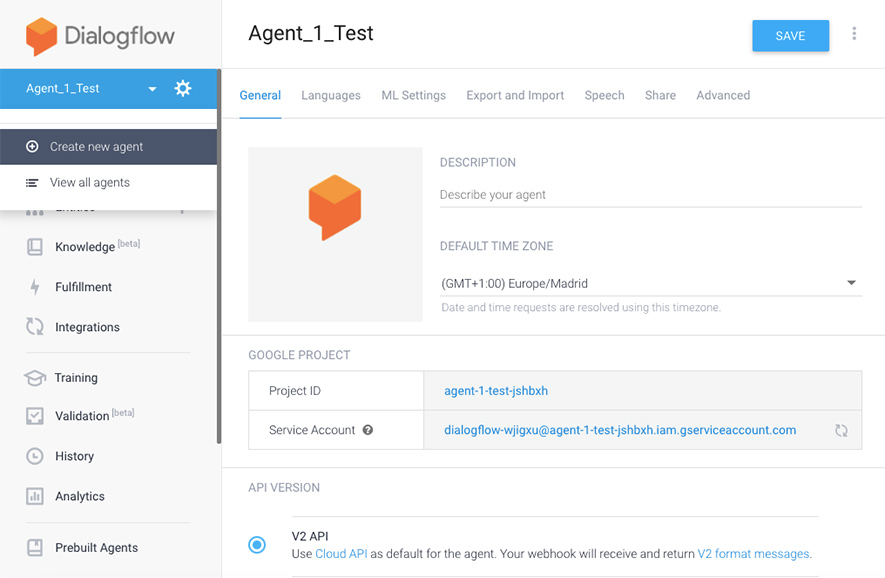Click the SAVE button
885x578 pixels.
(790, 36)
